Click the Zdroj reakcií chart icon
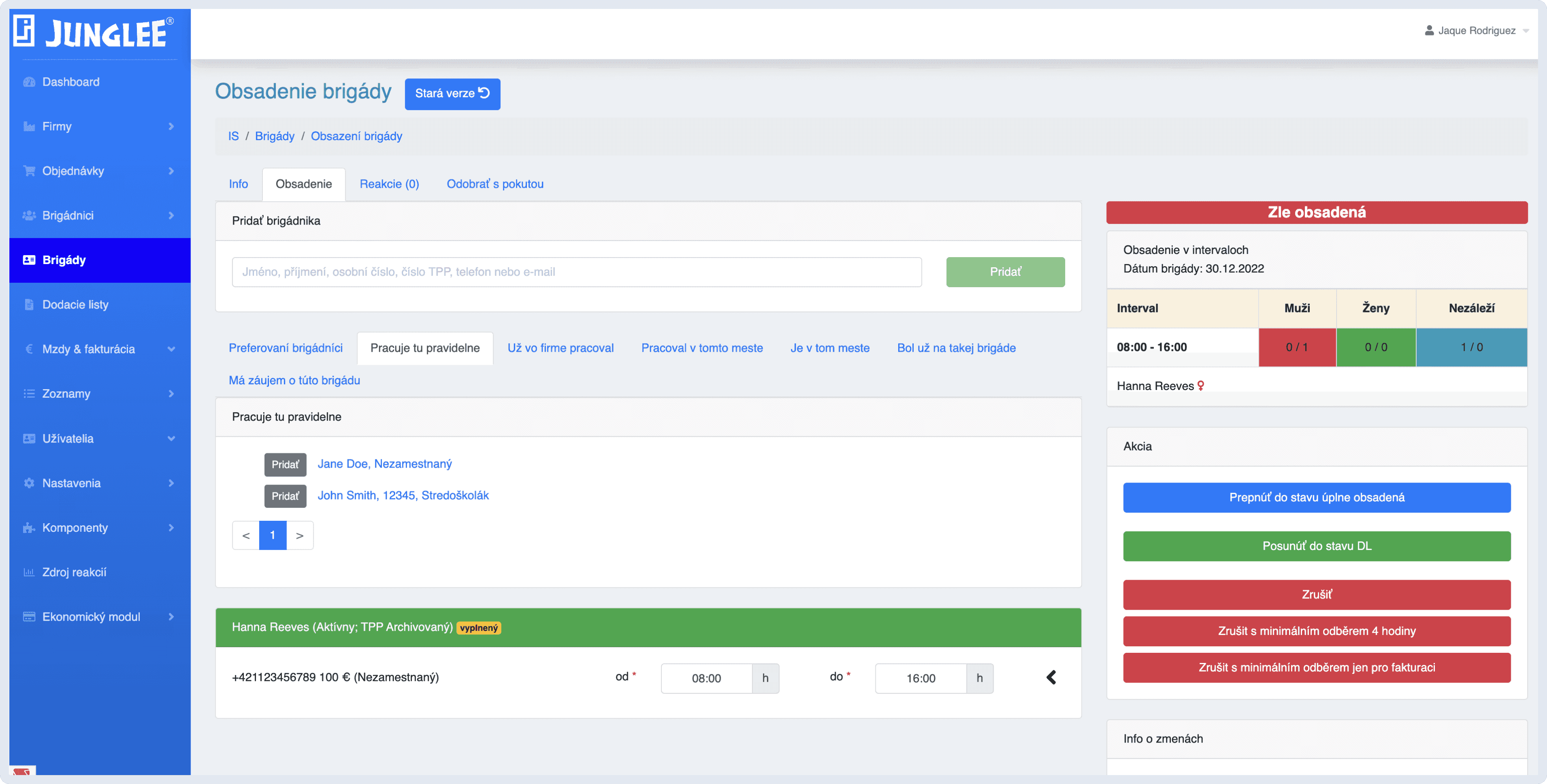This screenshot has width=1547, height=784. (x=29, y=572)
